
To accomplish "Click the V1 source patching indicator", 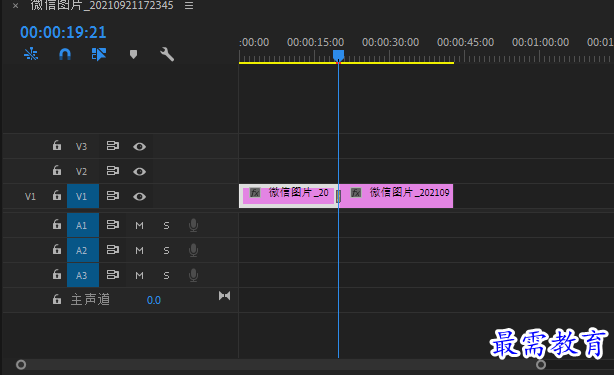I will coord(30,196).
